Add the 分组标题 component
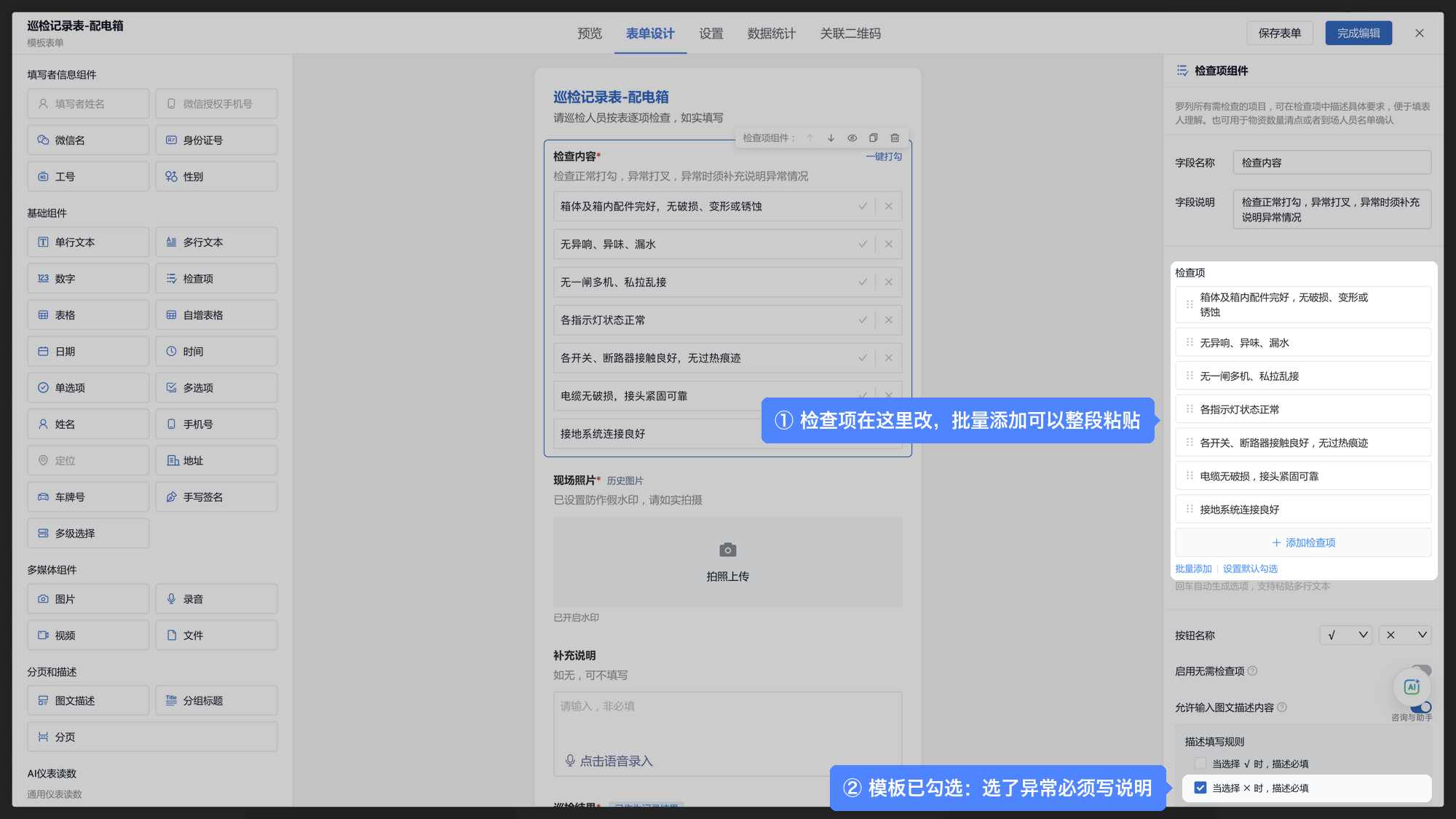The height and width of the screenshot is (819, 1456). tap(216, 700)
